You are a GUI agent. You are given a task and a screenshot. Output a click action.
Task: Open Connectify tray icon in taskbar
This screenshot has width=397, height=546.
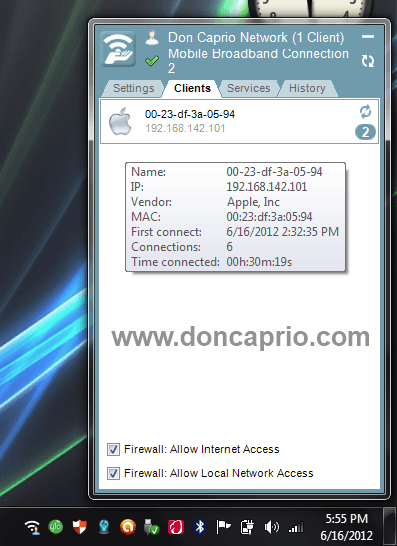pos(32,527)
